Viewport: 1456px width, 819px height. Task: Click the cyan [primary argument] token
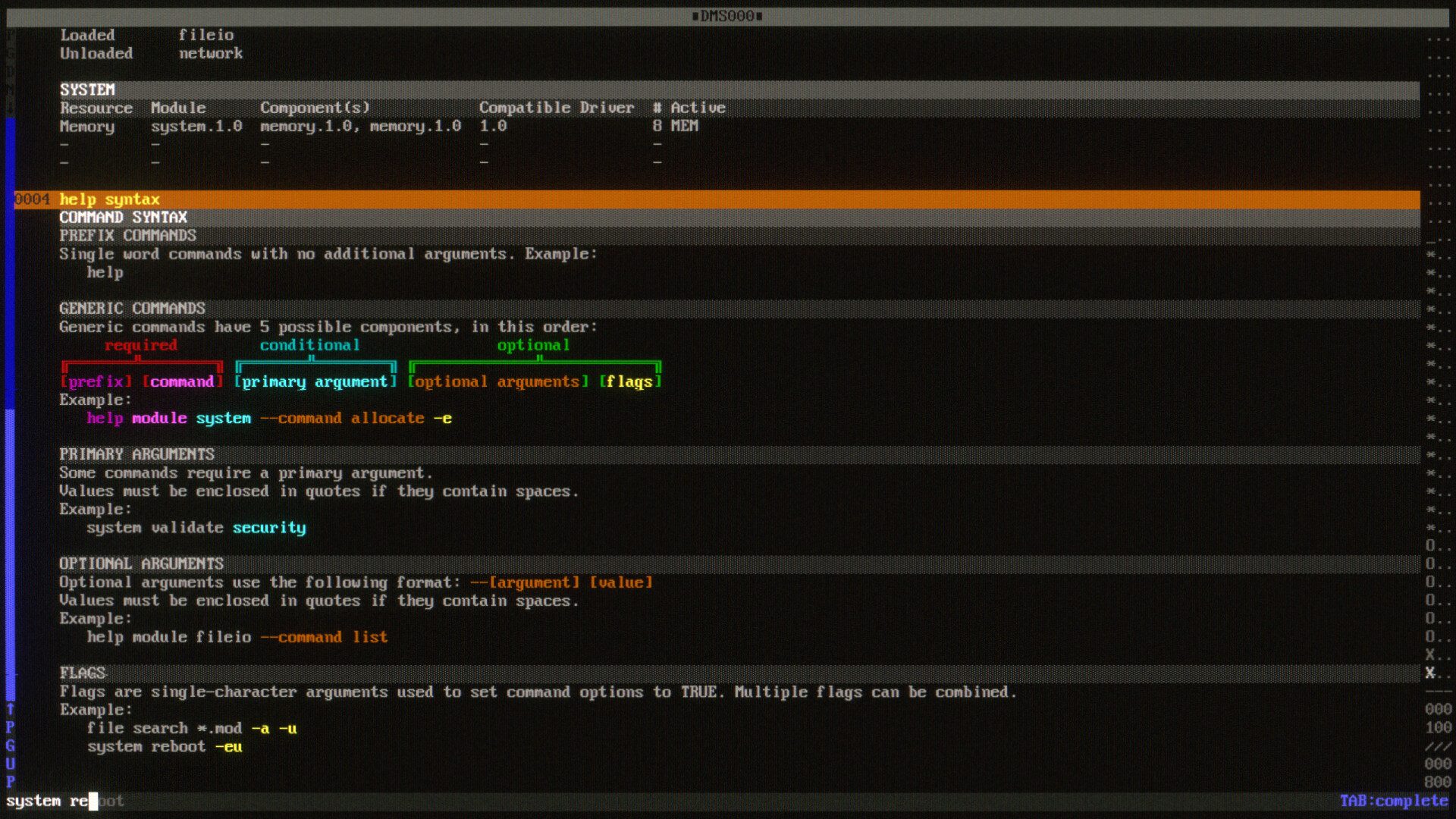click(x=315, y=381)
